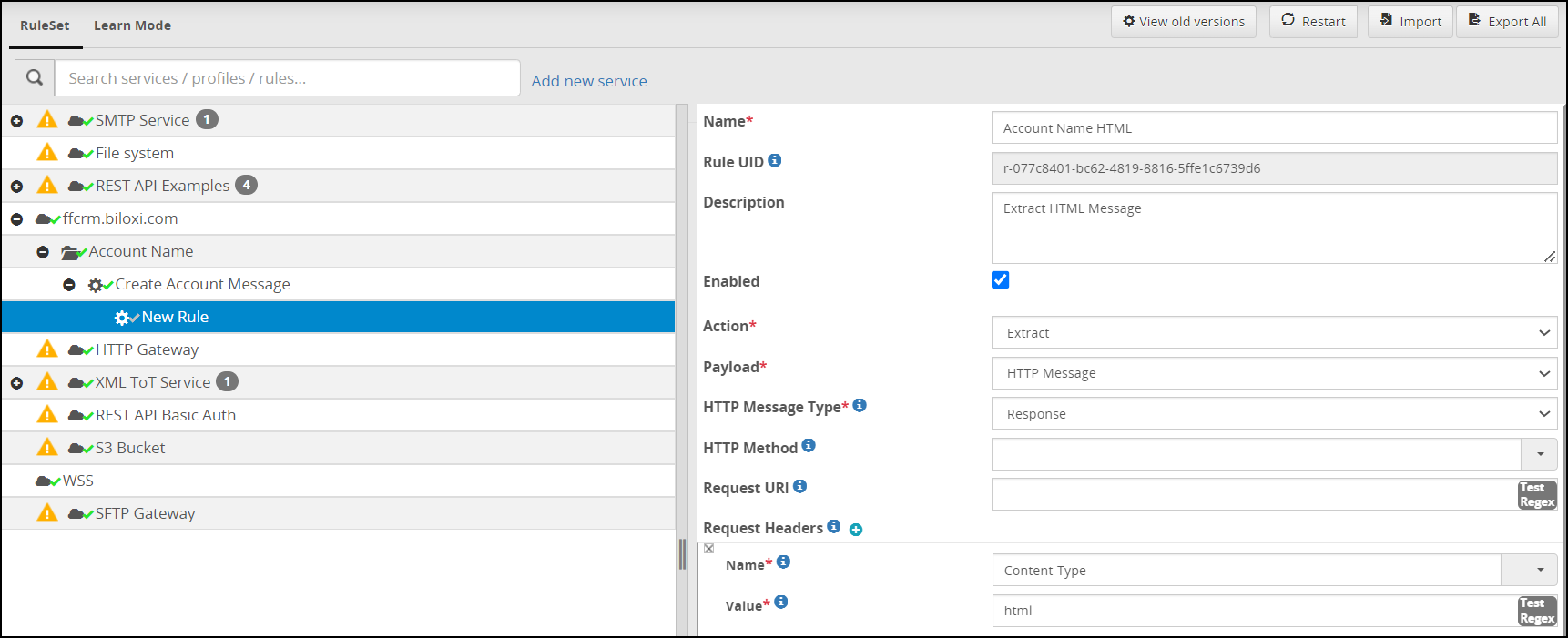
Task: Expand the REST API Examples node
Action: [x=16, y=187]
